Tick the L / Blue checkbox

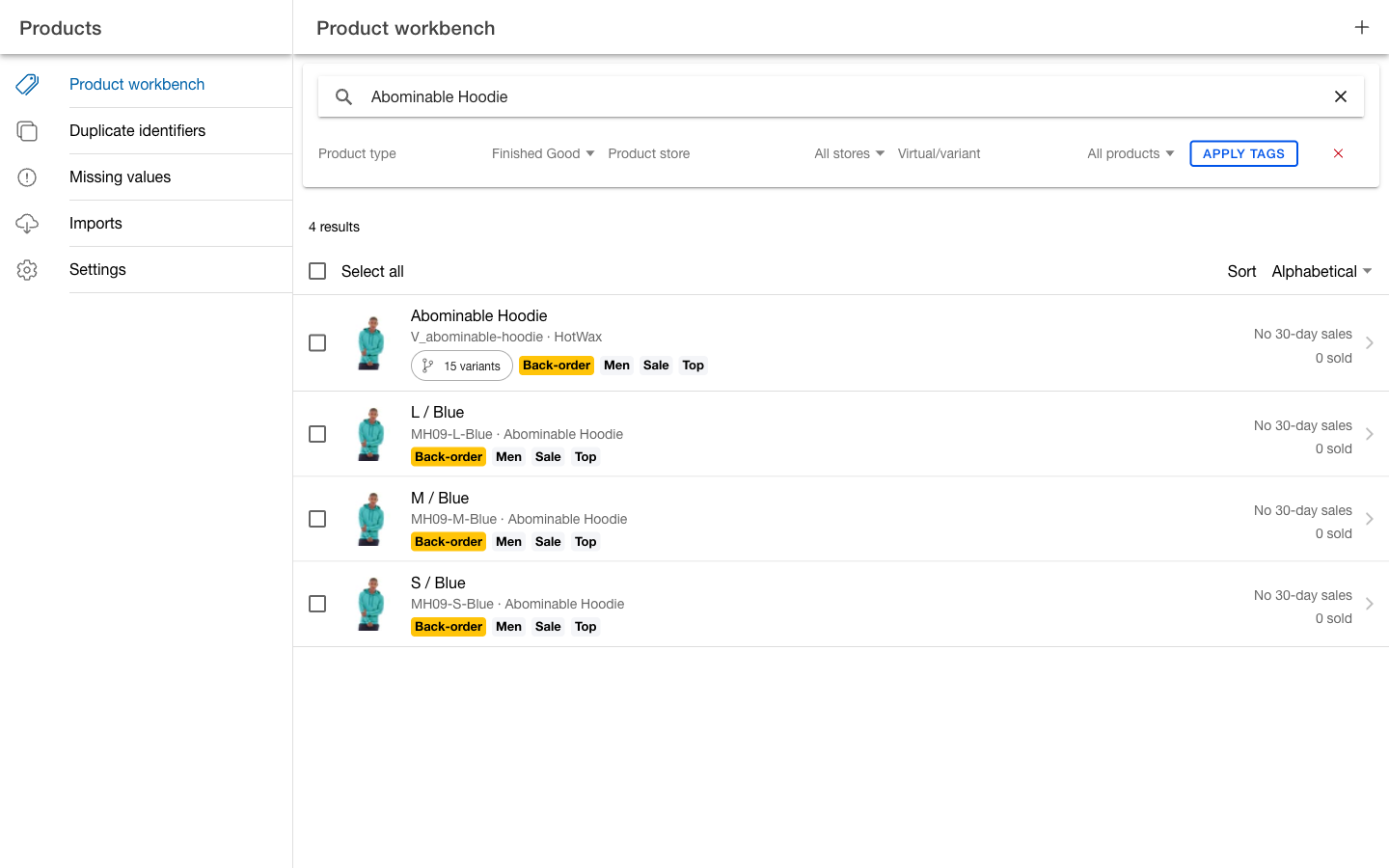coord(317,434)
